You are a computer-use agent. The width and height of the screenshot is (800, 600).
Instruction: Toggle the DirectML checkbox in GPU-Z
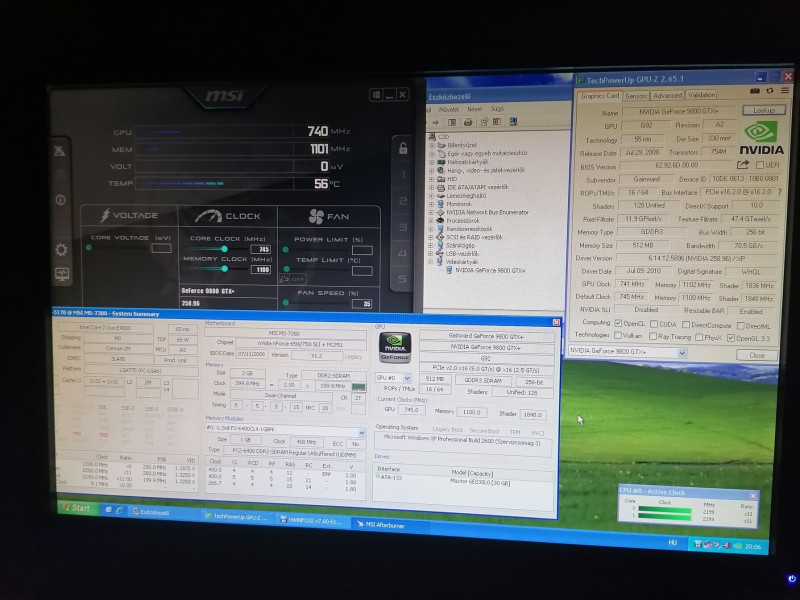(x=741, y=326)
